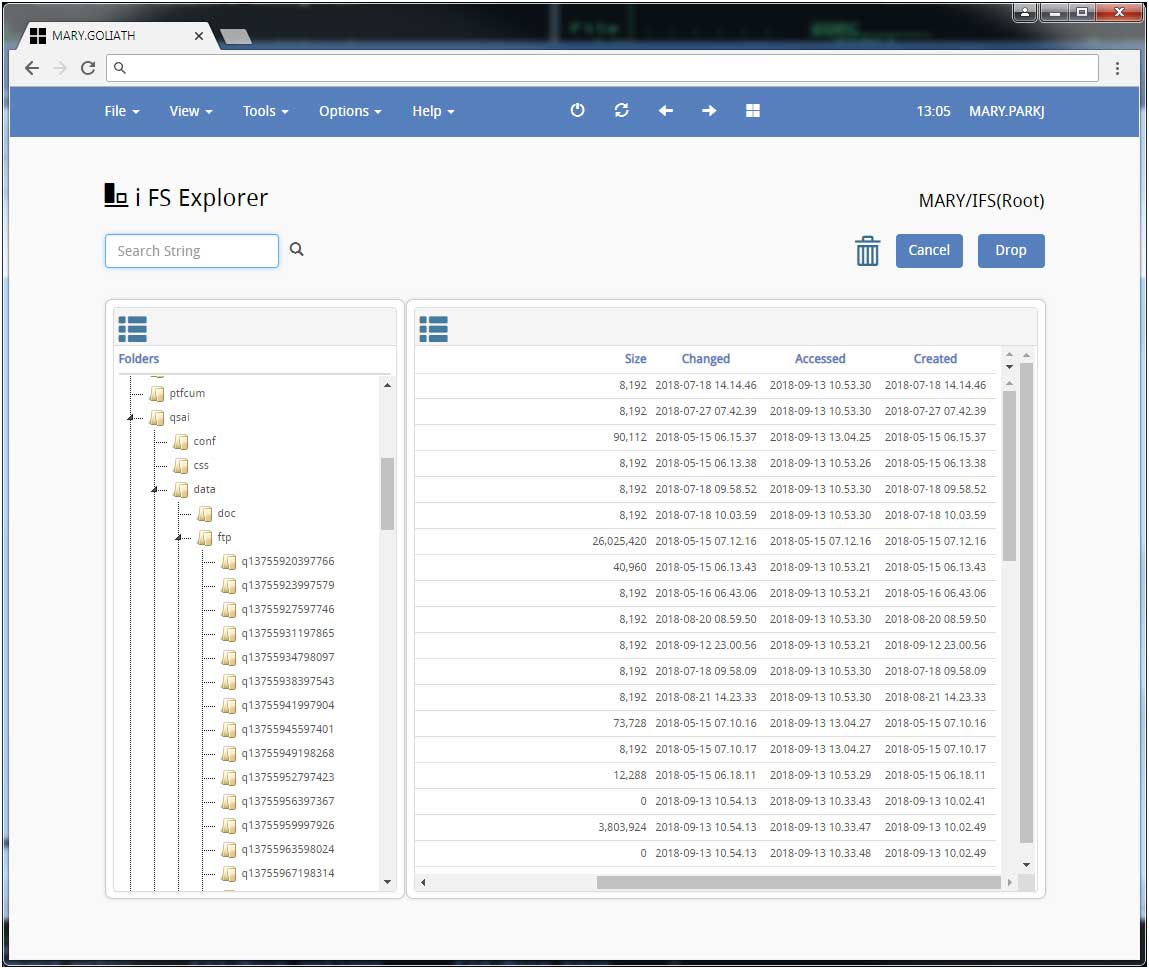Click the blue toolbar's left arrow icon
Image resolution: width=1149 pixels, height=969 pixels.
coord(665,111)
